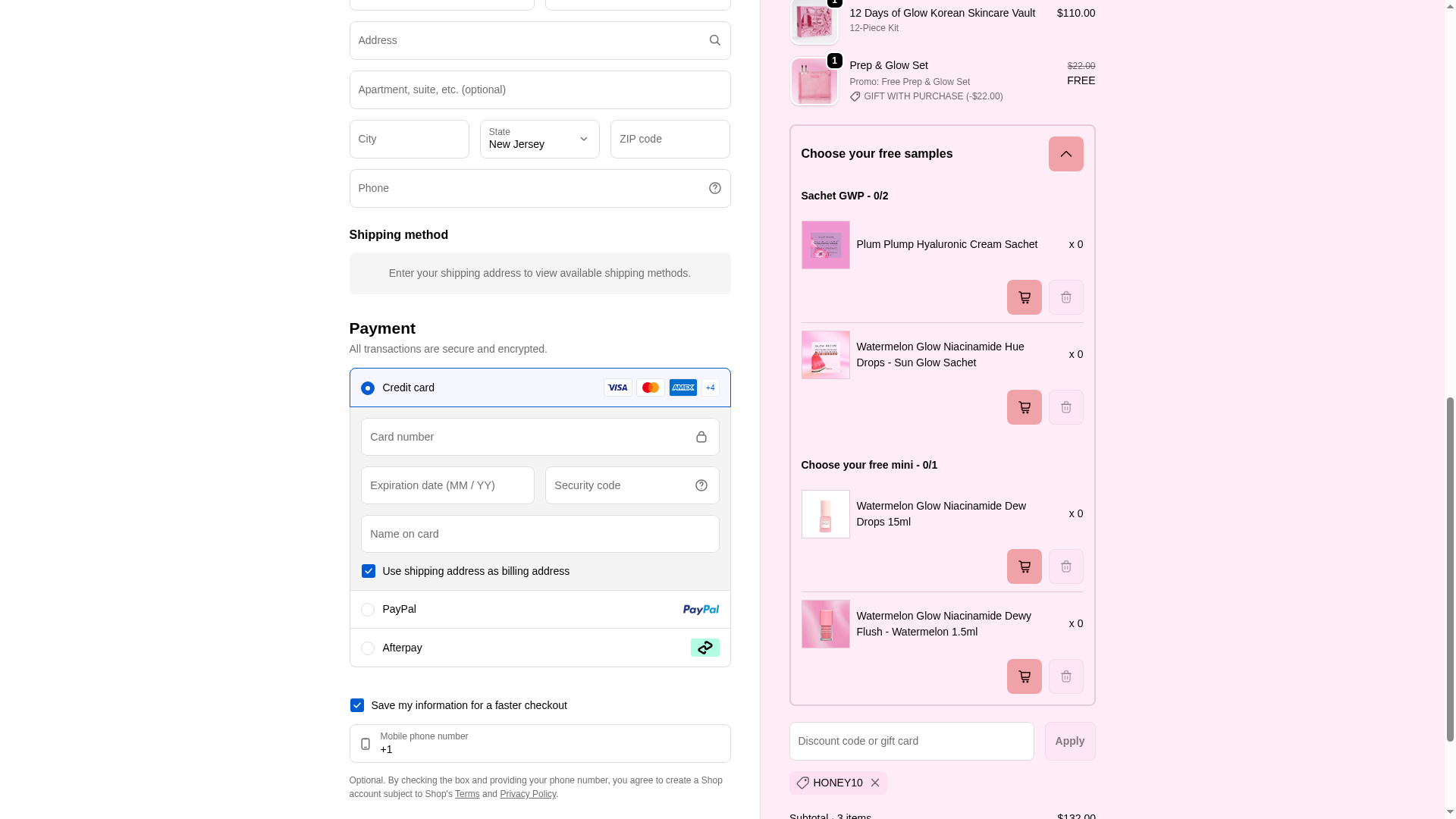Image resolution: width=1456 pixels, height=819 pixels.
Task: Select Afterpay payment option
Action: tap(368, 648)
